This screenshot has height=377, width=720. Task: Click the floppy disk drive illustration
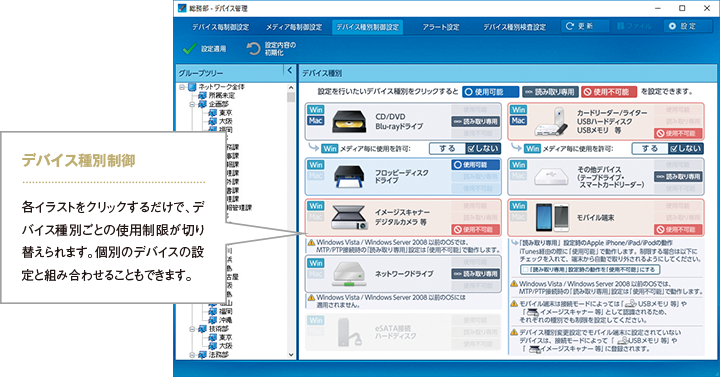coord(349,176)
